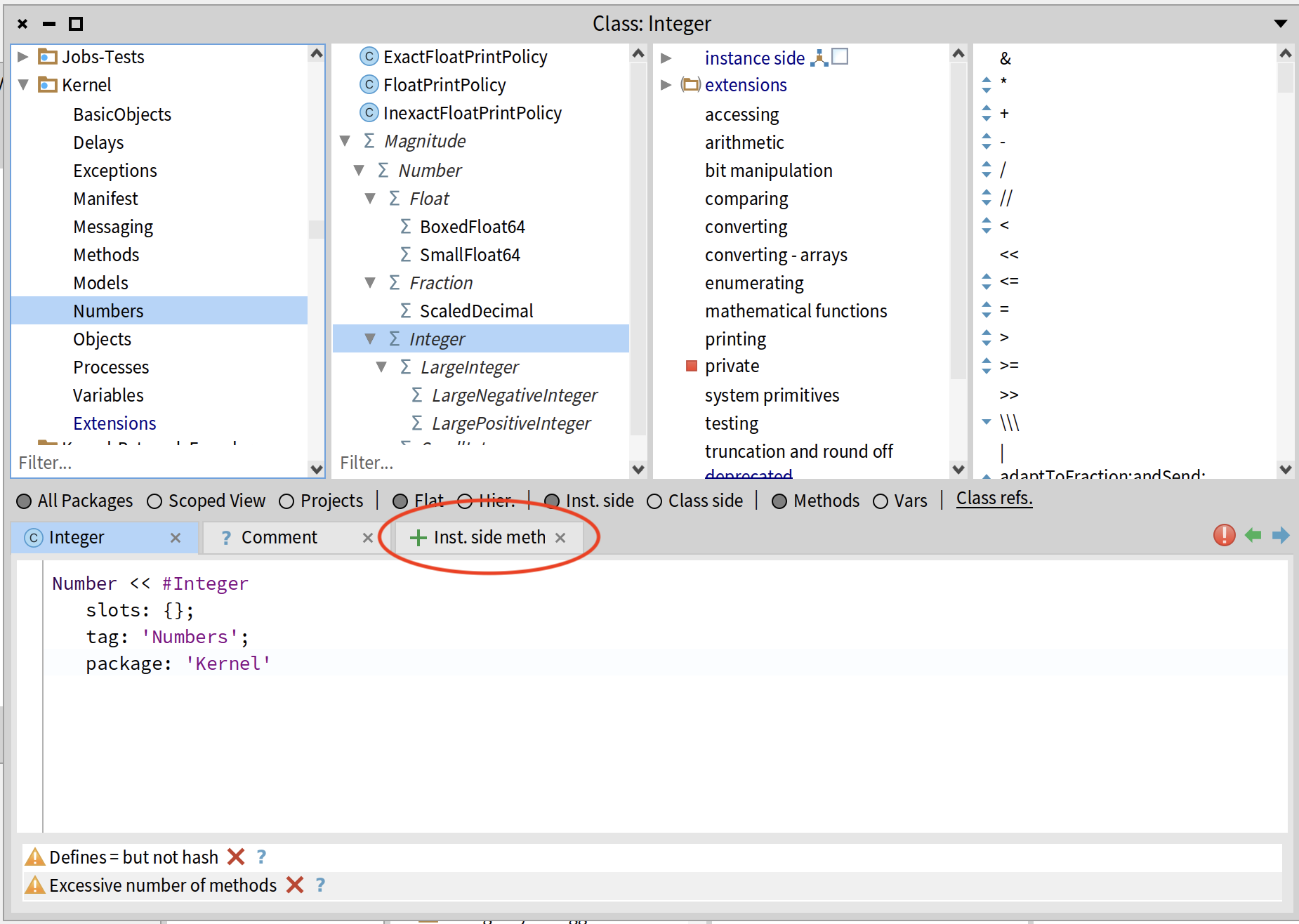The width and height of the screenshot is (1299, 924).
Task: Toggle the checkbox next to instance side
Action: [840, 56]
